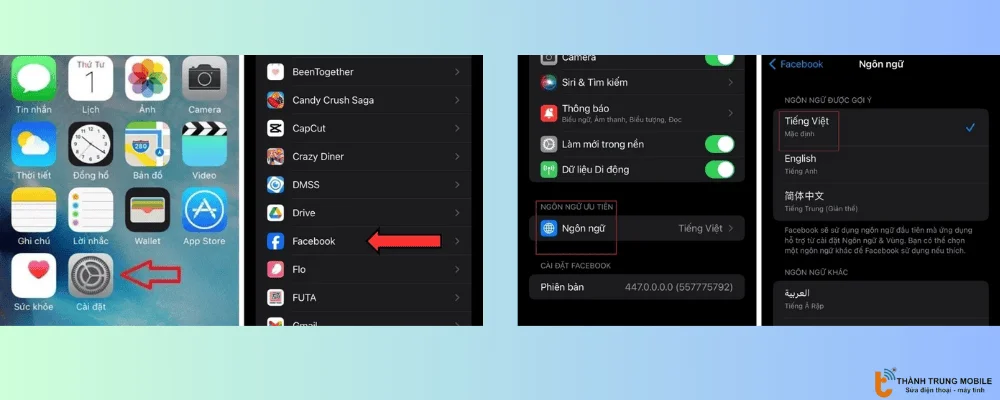Go back to Facebook settings
1000x400 pixels.
[796, 64]
